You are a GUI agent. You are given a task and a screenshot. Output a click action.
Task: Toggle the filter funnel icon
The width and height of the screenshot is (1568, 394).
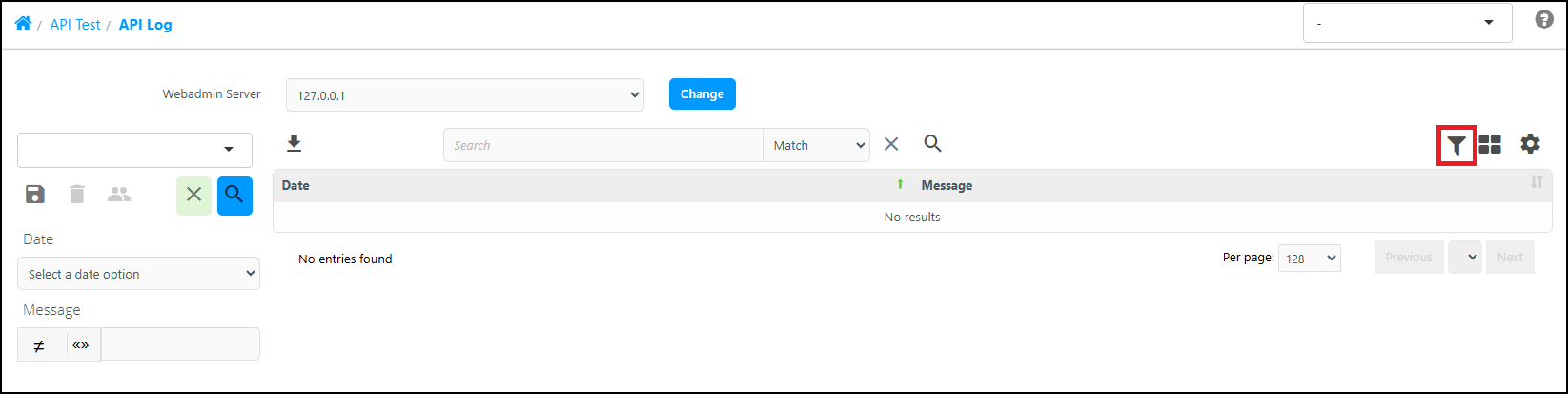point(1456,145)
